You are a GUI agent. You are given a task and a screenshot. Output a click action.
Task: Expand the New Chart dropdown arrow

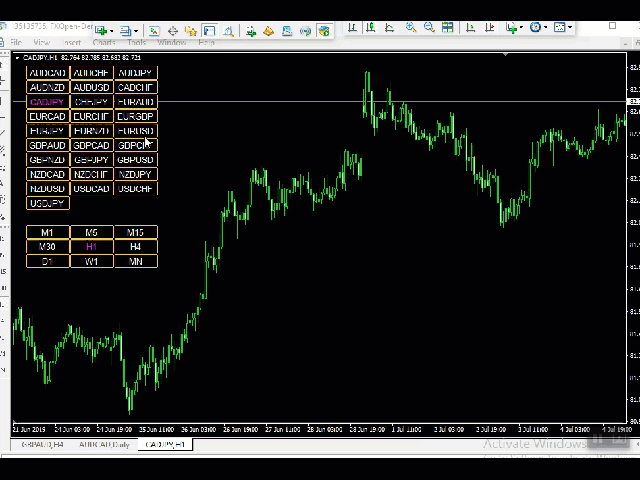coord(111,31)
